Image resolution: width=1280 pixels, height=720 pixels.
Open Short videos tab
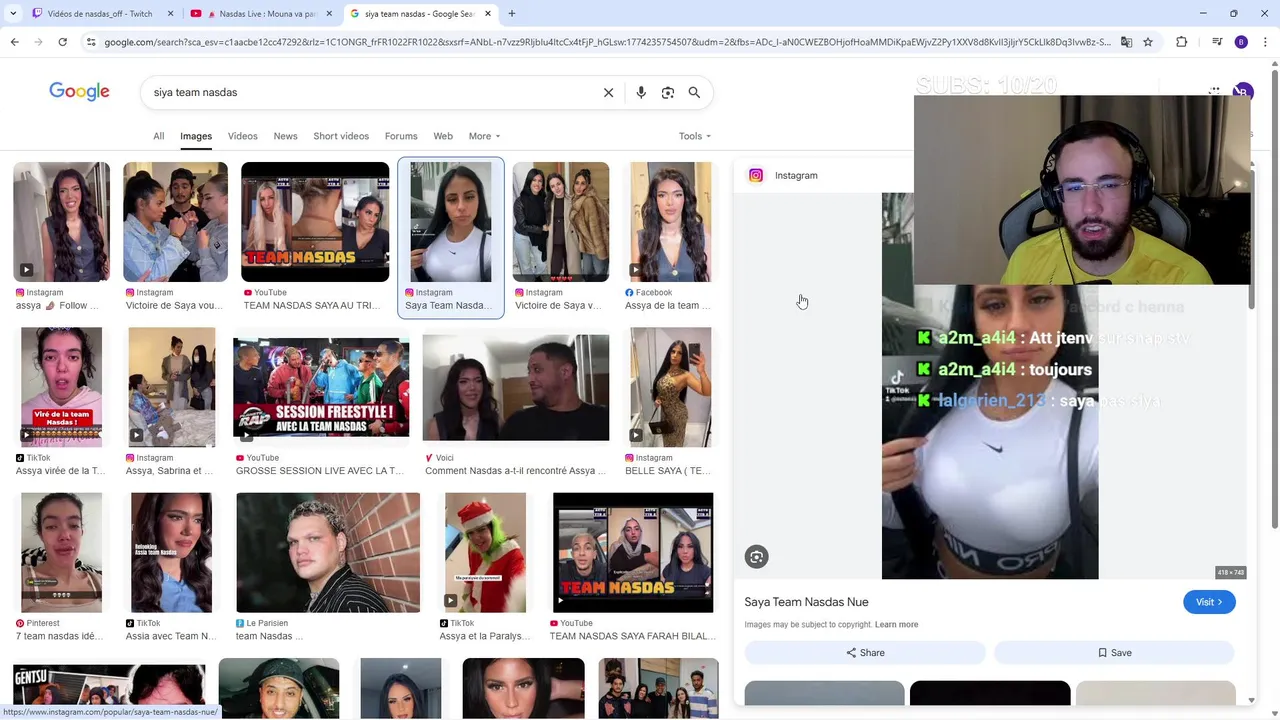[341, 136]
